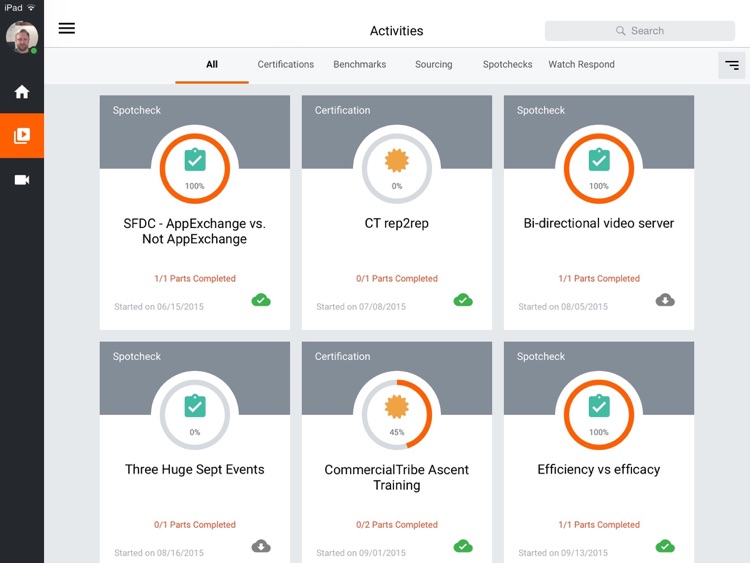Open the hamburger menu
The image size is (750, 563).
[x=66, y=28]
